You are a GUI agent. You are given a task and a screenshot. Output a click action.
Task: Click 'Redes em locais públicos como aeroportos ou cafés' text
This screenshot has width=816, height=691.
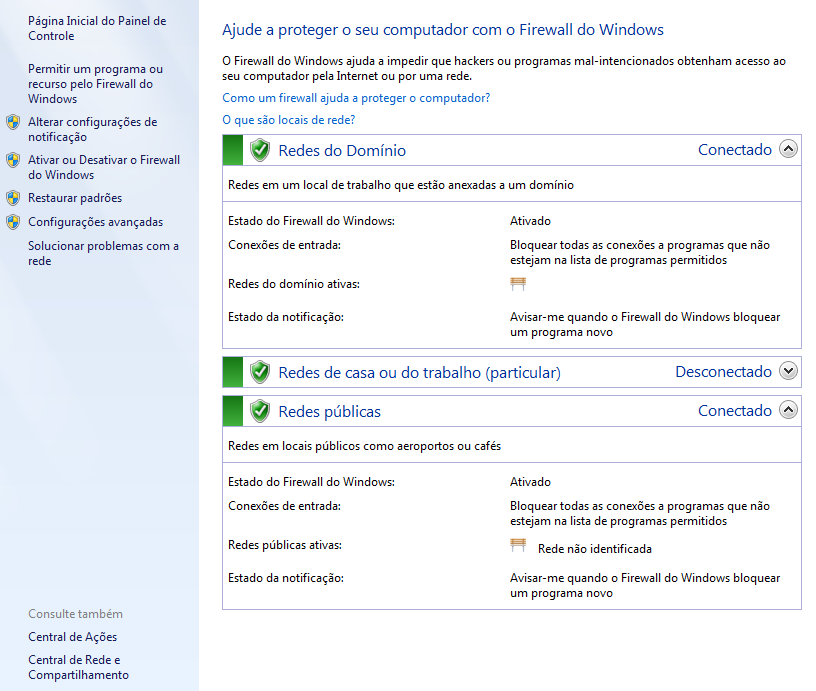[364, 446]
